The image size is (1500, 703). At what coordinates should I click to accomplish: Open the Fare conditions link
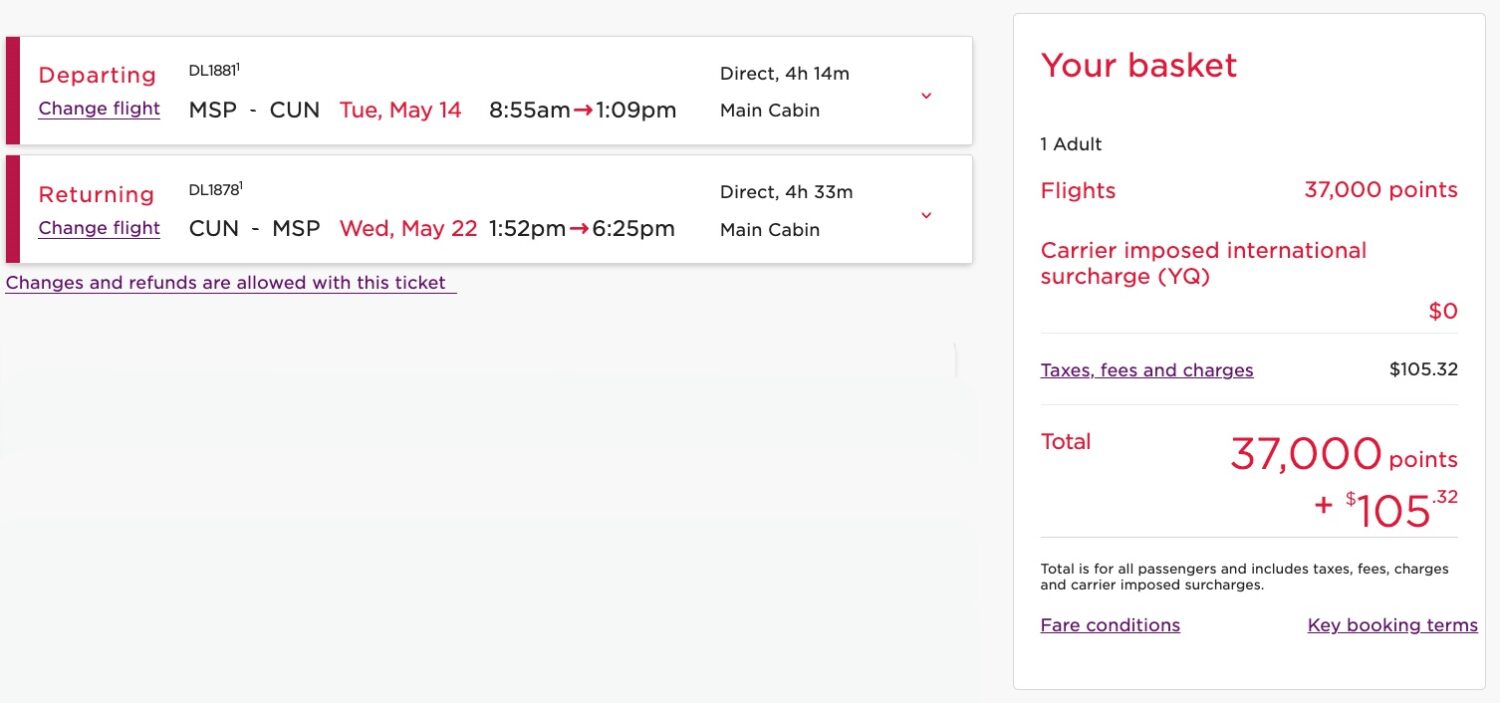coord(1110,625)
